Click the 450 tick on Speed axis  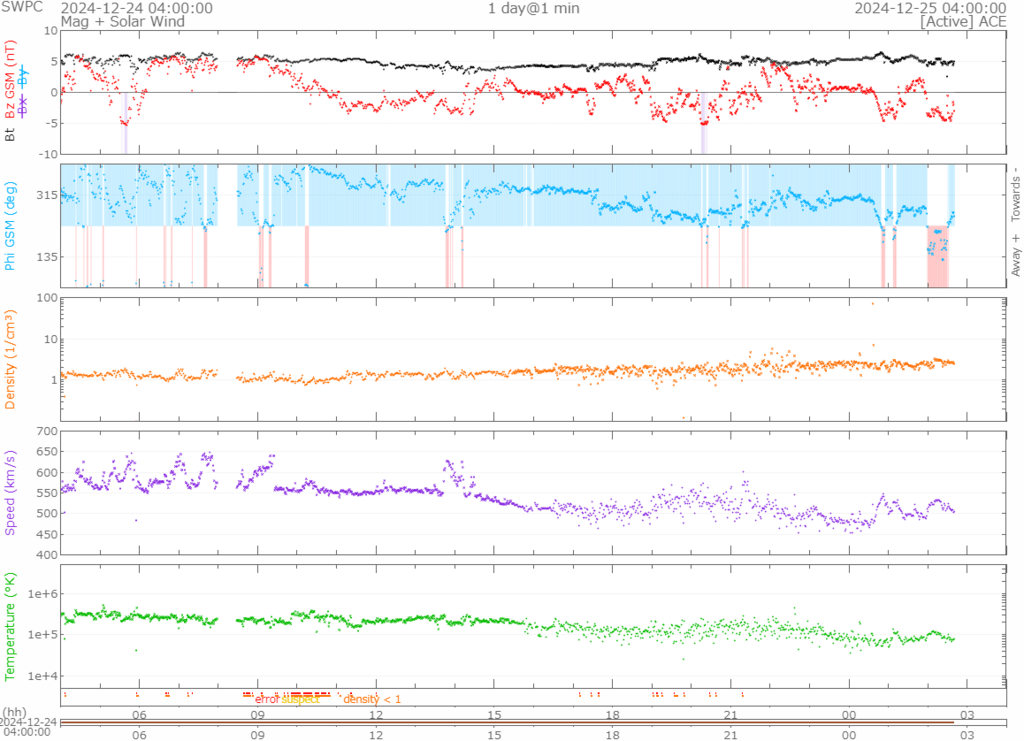tap(47, 535)
